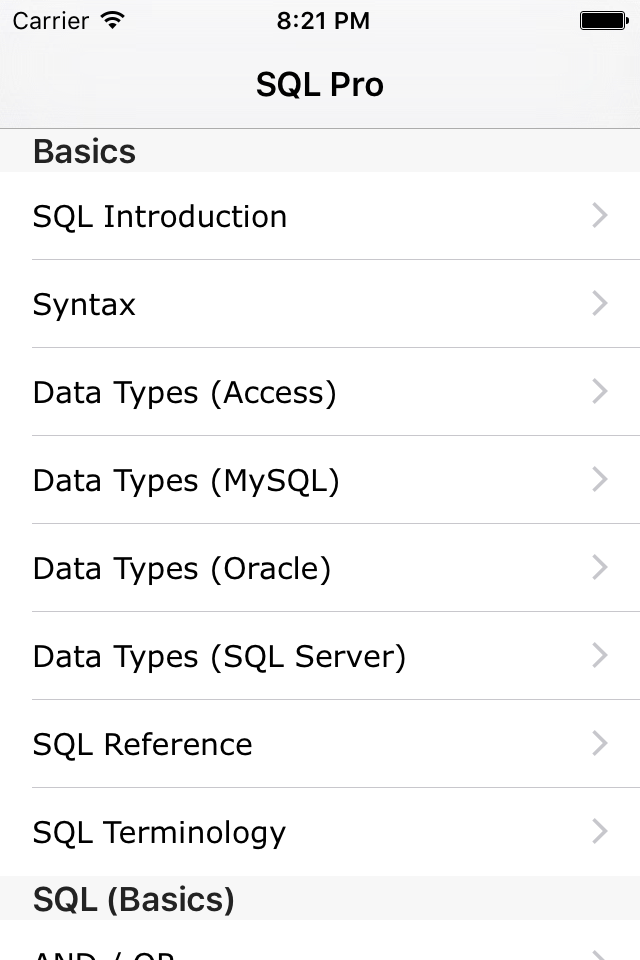Tap the Basics section header
The width and height of the screenshot is (640, 960).
(x=84, y=151)
